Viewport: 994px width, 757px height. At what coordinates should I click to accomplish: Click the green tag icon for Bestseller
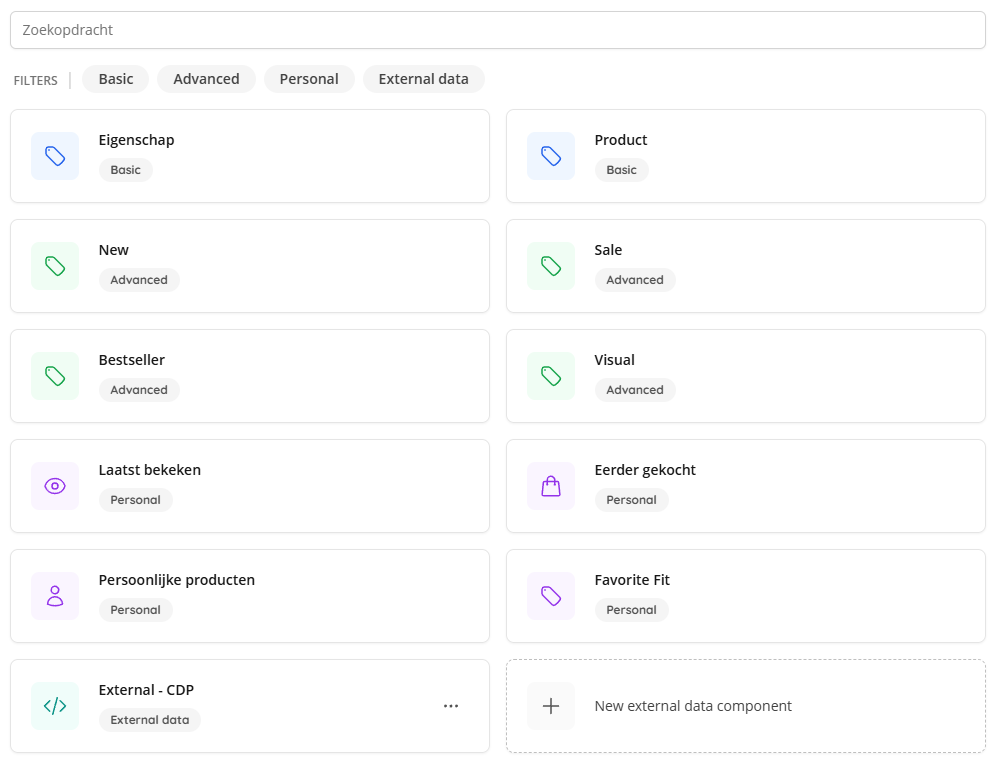point(55,376)
